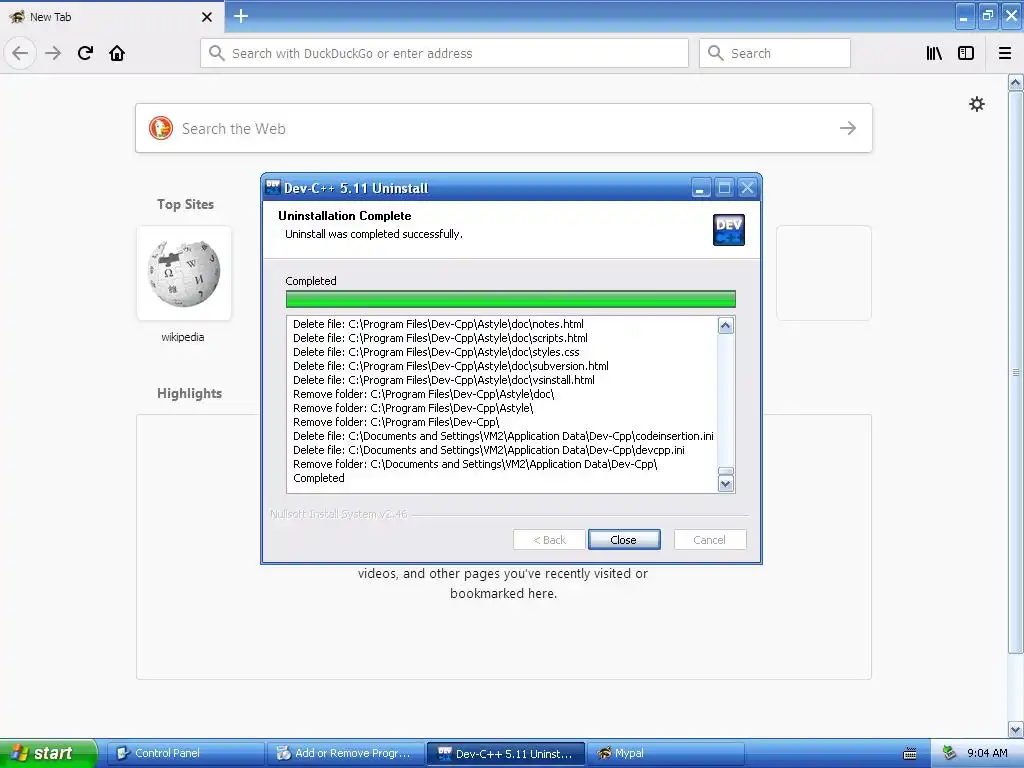Image resolution: width=1024 pixels, height=768 pixels.
Task: Click the toolbar Search box
Action: tap(775, 53)
